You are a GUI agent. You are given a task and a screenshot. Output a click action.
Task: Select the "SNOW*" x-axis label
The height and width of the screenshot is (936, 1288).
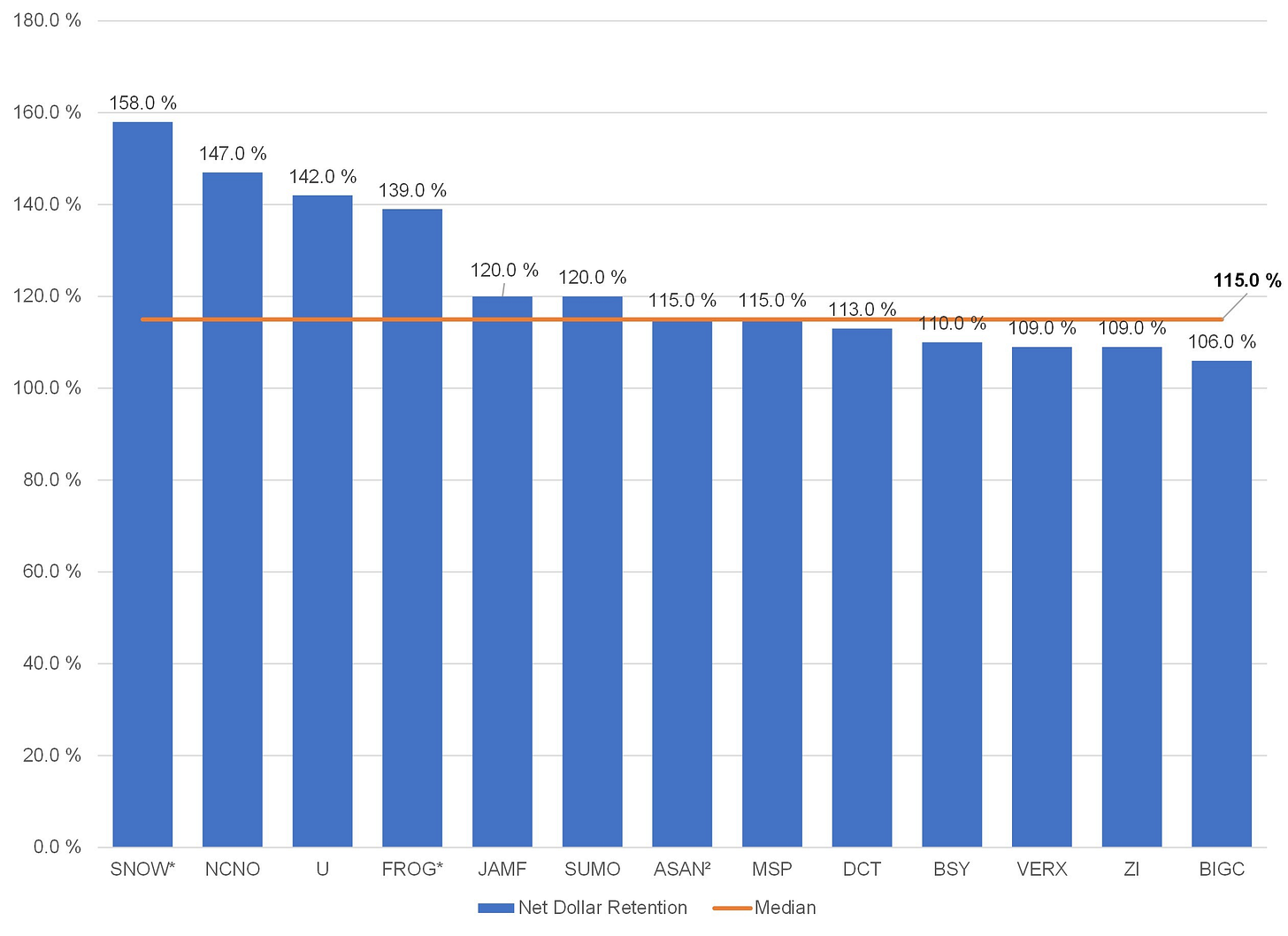(142, 870)
